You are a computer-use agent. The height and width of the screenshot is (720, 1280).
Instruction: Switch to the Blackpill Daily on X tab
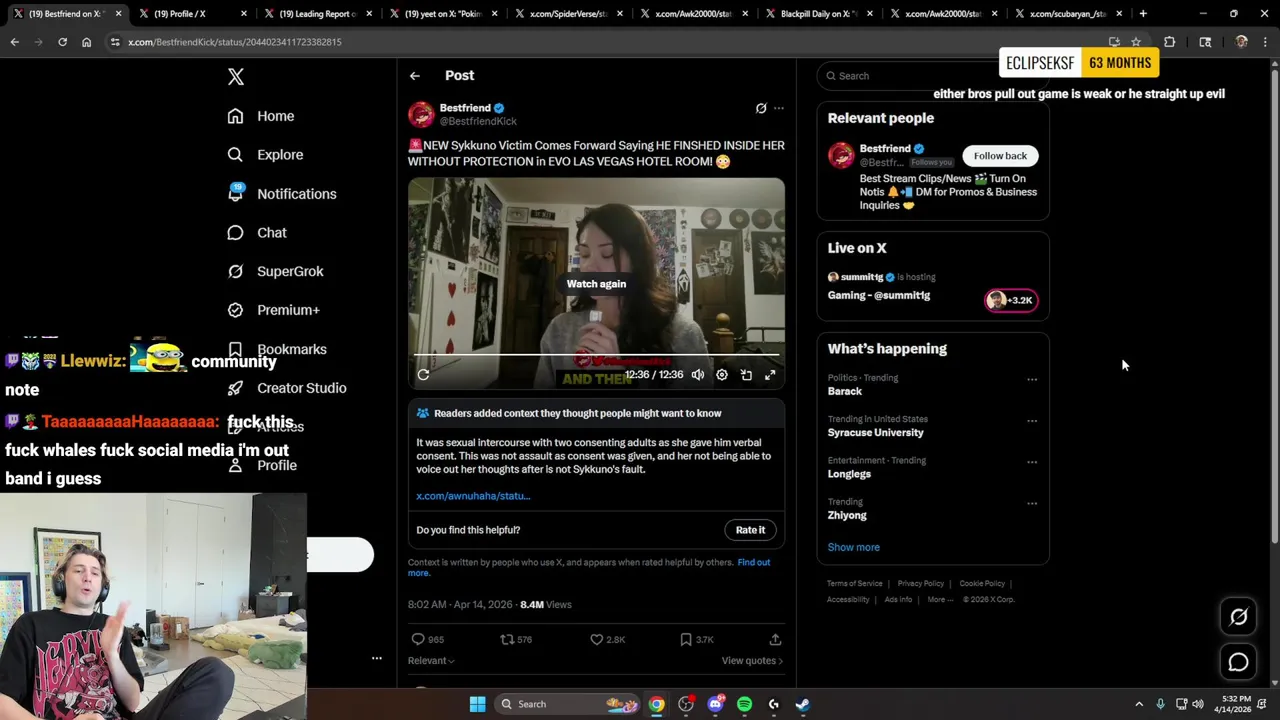coord(817,14)
